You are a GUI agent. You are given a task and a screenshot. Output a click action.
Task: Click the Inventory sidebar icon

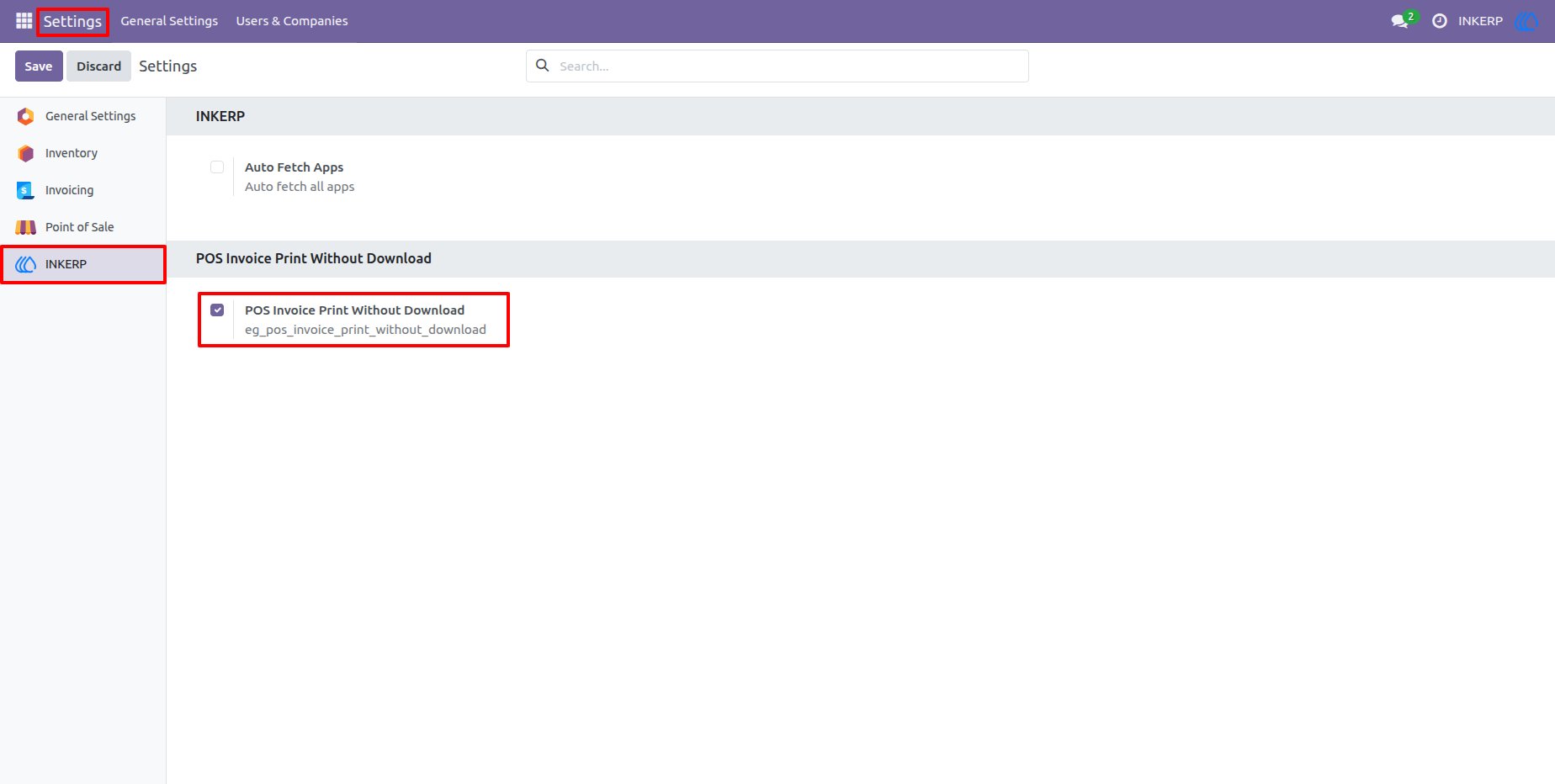tap(26, 153)
